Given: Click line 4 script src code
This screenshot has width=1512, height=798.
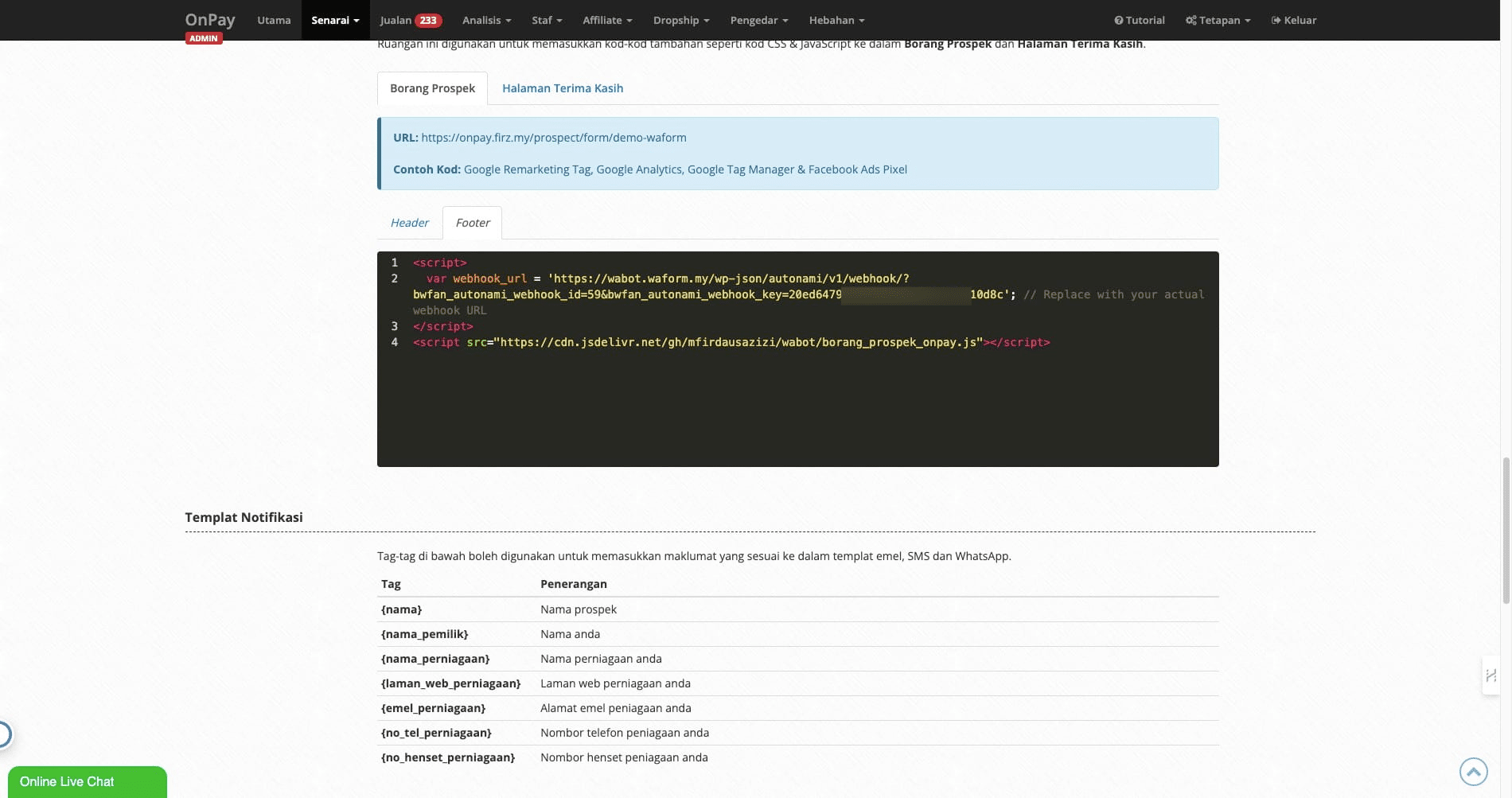Looking at the screenshot, I should coord(731,342).
